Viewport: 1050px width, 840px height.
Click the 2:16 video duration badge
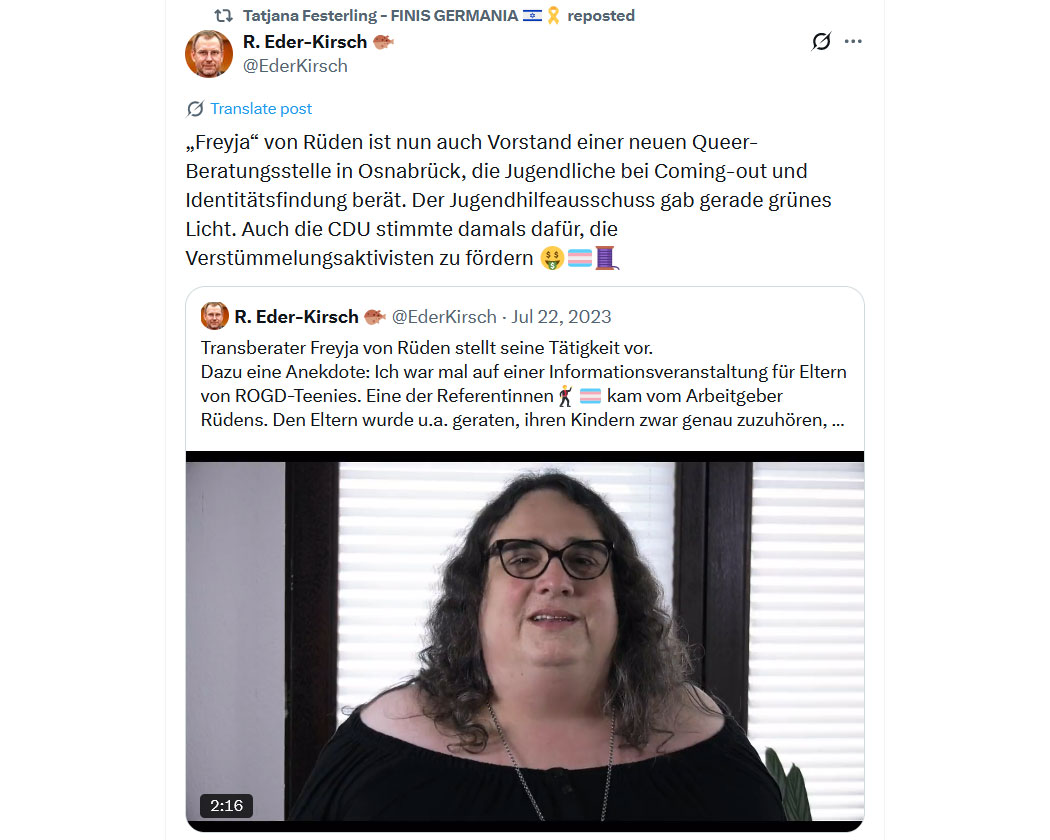coord(226,805)
